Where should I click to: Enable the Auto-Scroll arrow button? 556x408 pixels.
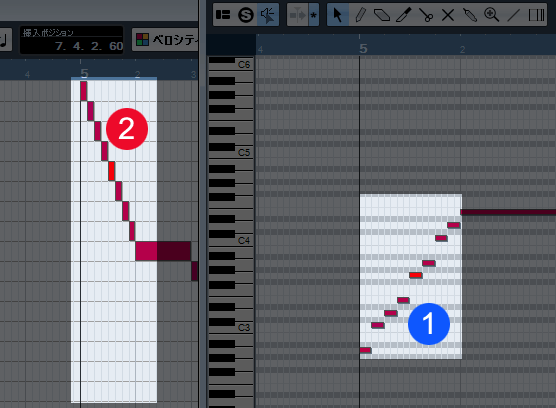coord(297,15)
